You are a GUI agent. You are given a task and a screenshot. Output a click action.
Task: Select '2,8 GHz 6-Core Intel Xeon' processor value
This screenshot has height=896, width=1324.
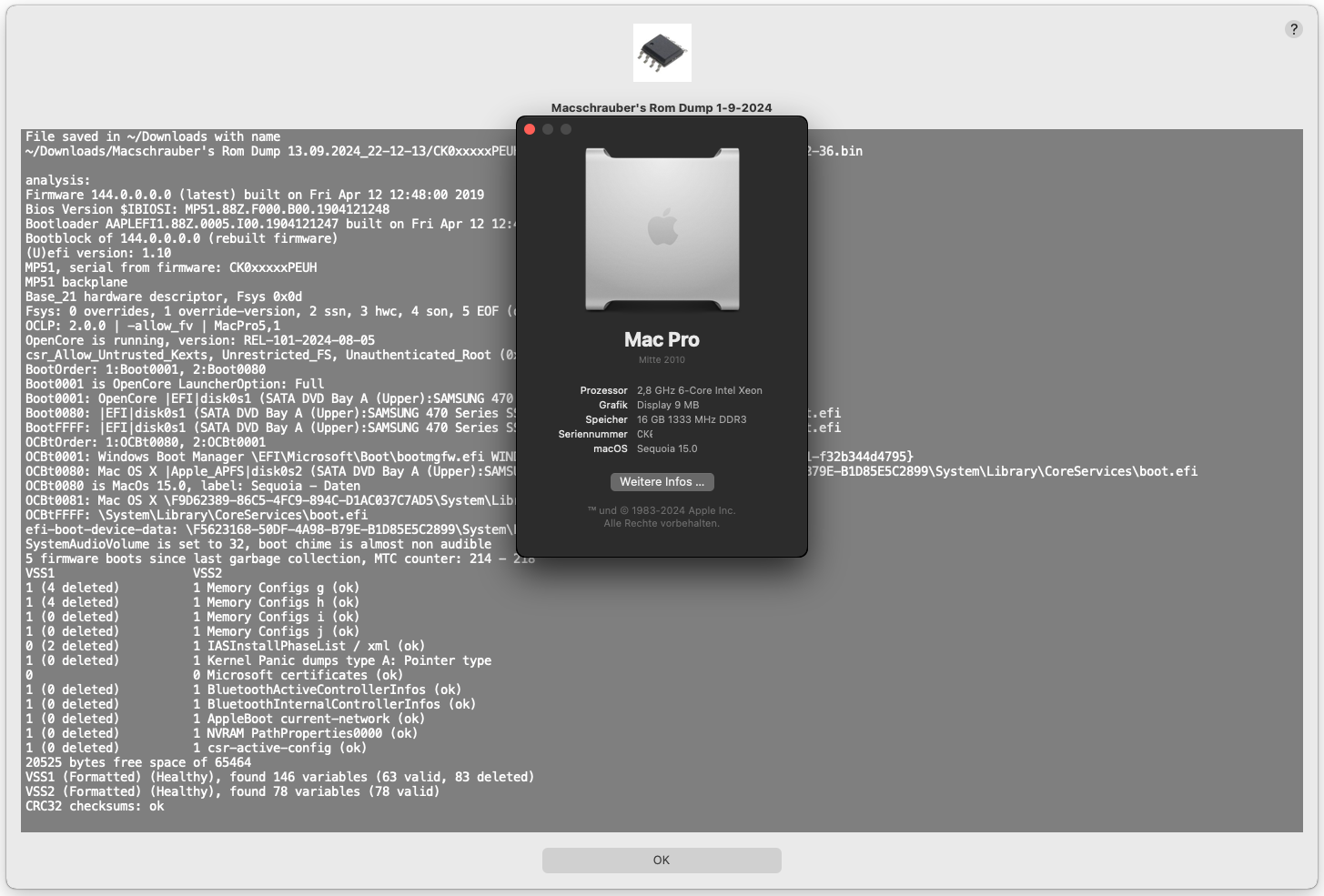(x=700, y=390)
